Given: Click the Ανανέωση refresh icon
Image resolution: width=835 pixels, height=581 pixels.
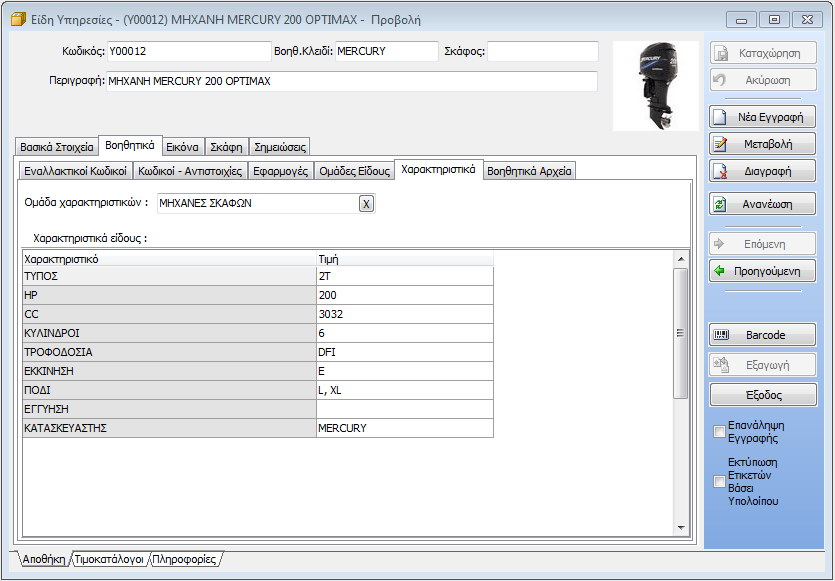Looking at the screenshot, I should click(x=720, y=204).
